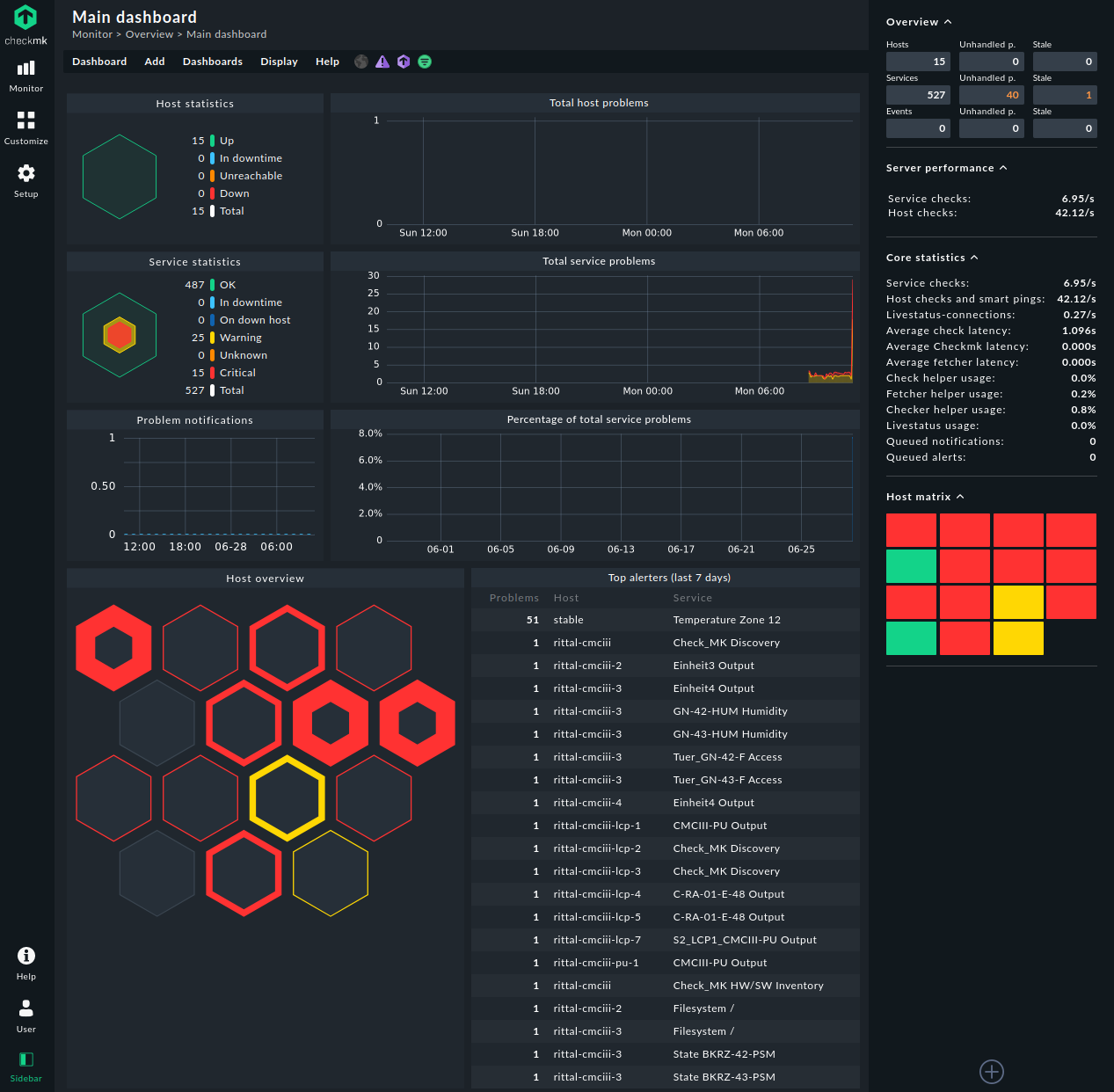
Task: Open the Display menu
Action: click(x=279, y=62)
